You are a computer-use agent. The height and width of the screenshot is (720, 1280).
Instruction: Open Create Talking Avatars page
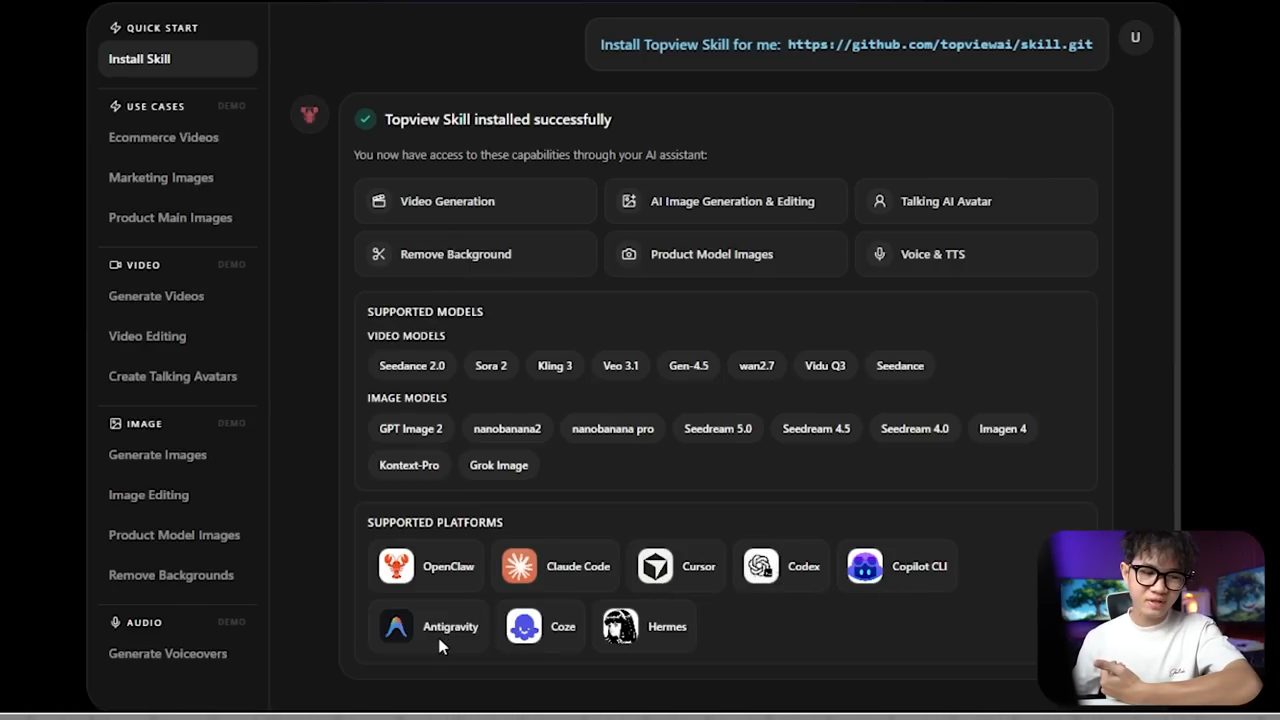[x=173, y=376]
